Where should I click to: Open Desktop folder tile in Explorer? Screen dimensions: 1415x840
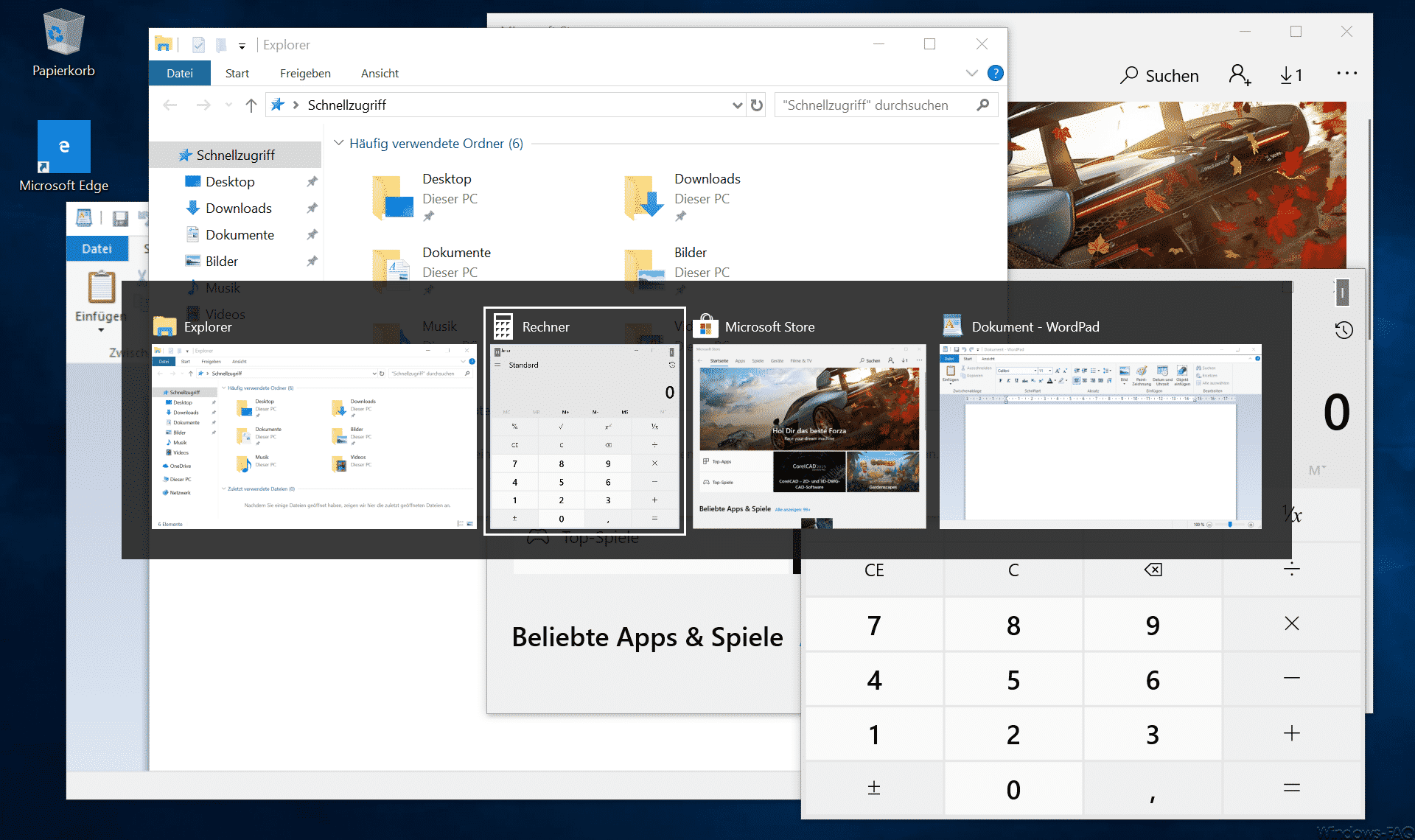[427, 197]
